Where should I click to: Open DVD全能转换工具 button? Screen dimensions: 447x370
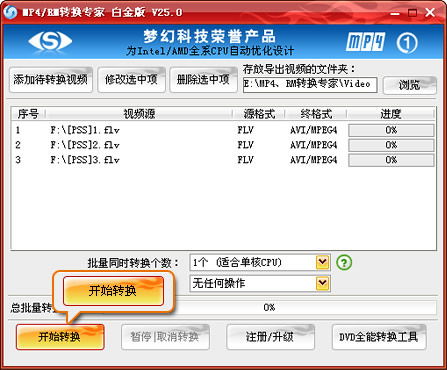tap(379, 337)
